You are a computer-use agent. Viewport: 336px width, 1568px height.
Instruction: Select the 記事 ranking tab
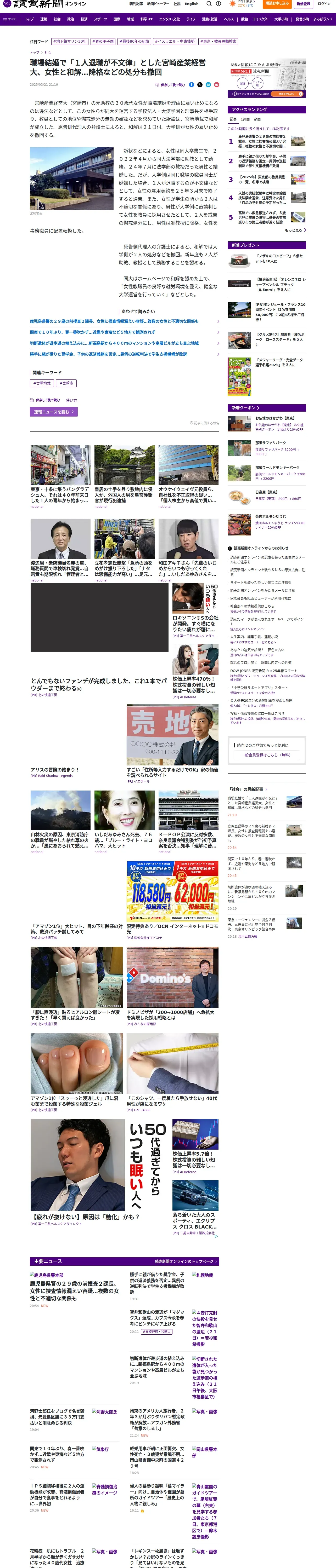click(233, 119)
